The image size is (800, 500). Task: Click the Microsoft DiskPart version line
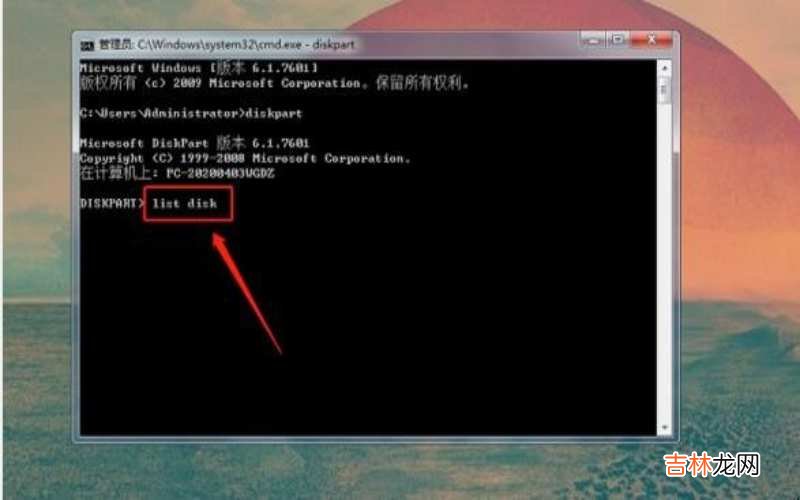coord(195,143)
